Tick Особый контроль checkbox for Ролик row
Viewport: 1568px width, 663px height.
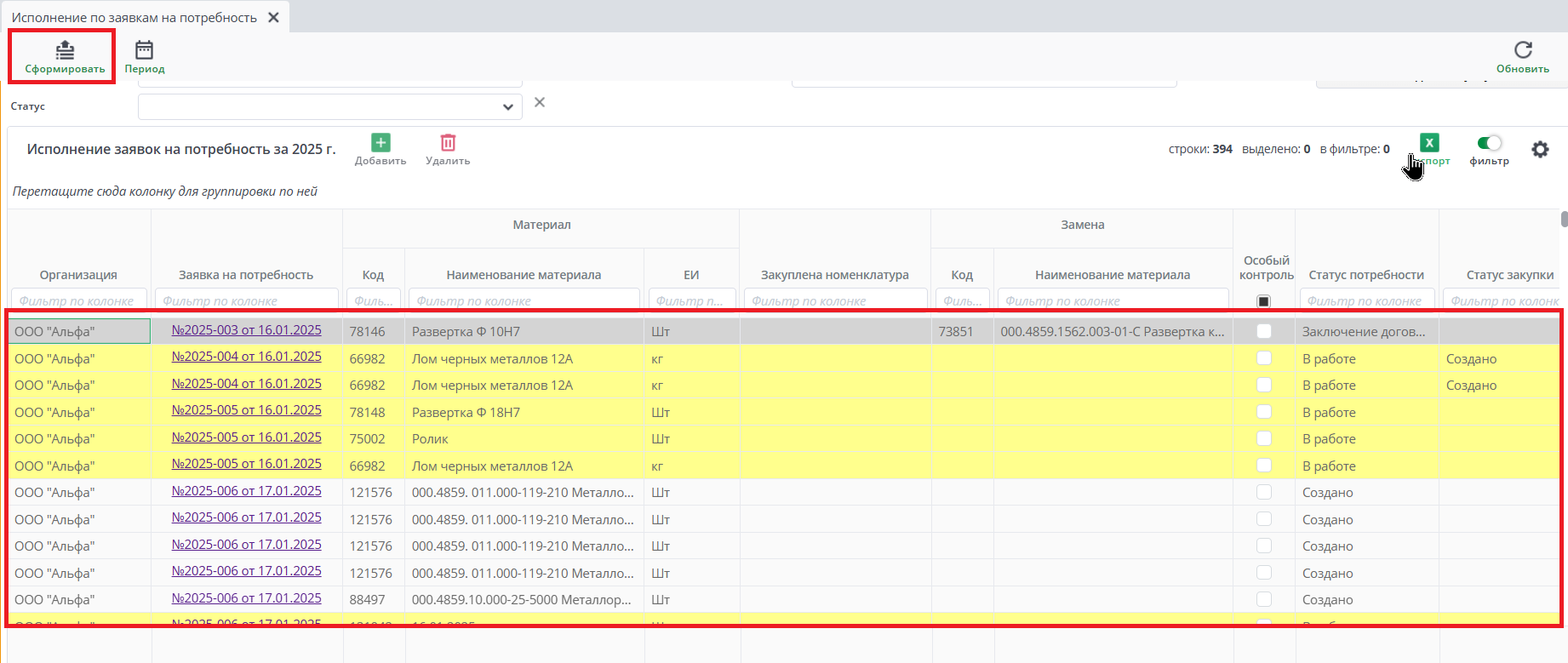[1263, 438]
